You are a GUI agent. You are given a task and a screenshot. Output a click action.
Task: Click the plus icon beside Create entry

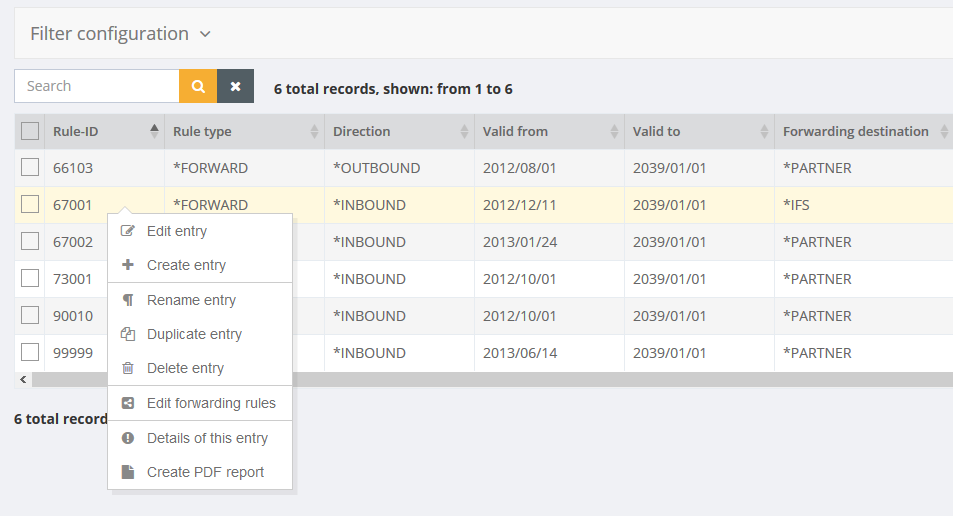pyautogui.click(x=128, y=265)
